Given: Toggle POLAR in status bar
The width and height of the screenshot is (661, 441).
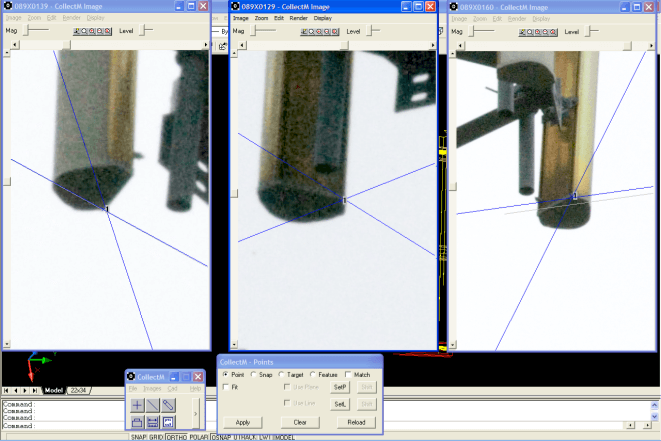Looking at the screenshot, I should (x=199, y=437).
